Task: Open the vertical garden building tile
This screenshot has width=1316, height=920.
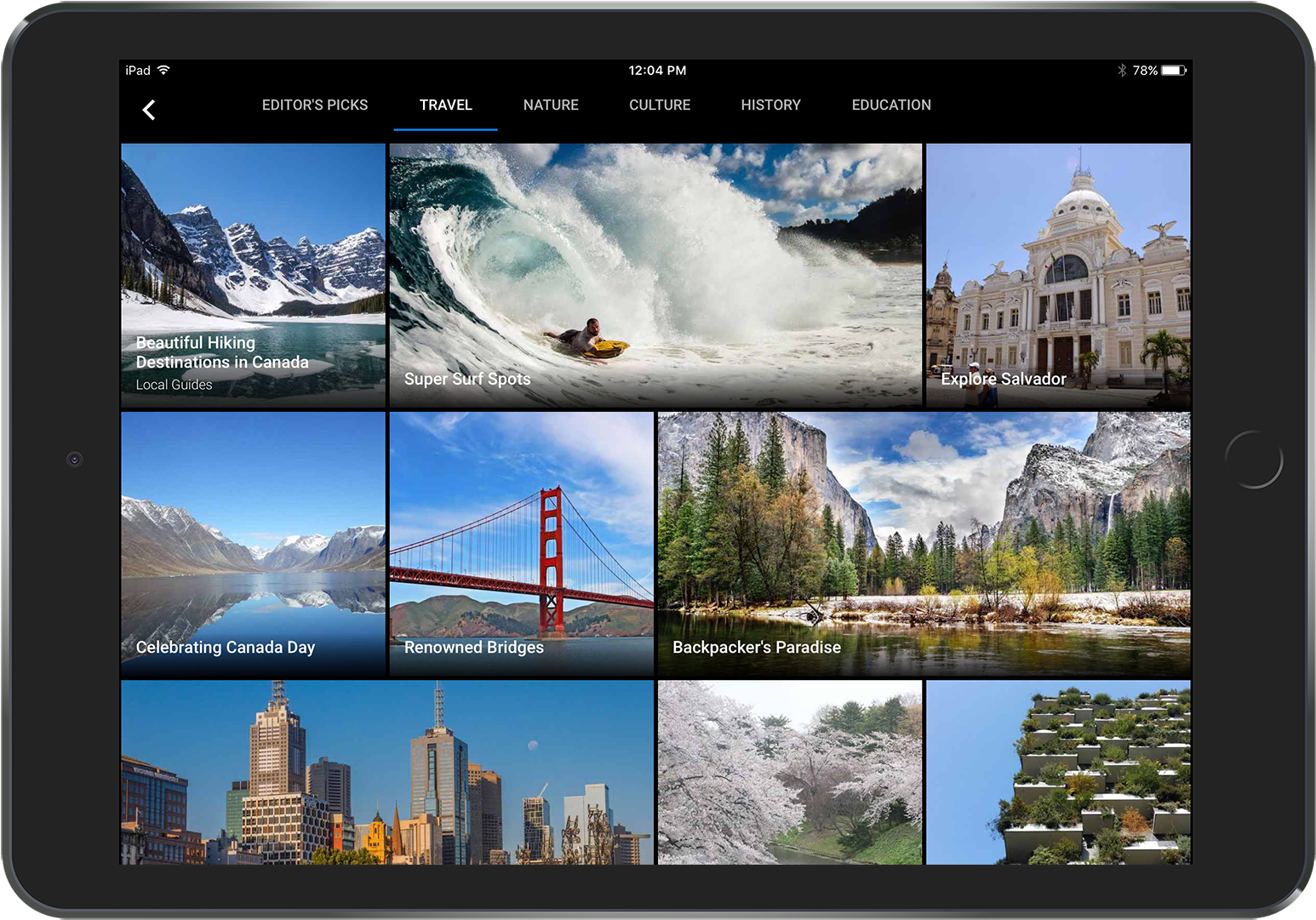Action: (x=1058, y=772)
